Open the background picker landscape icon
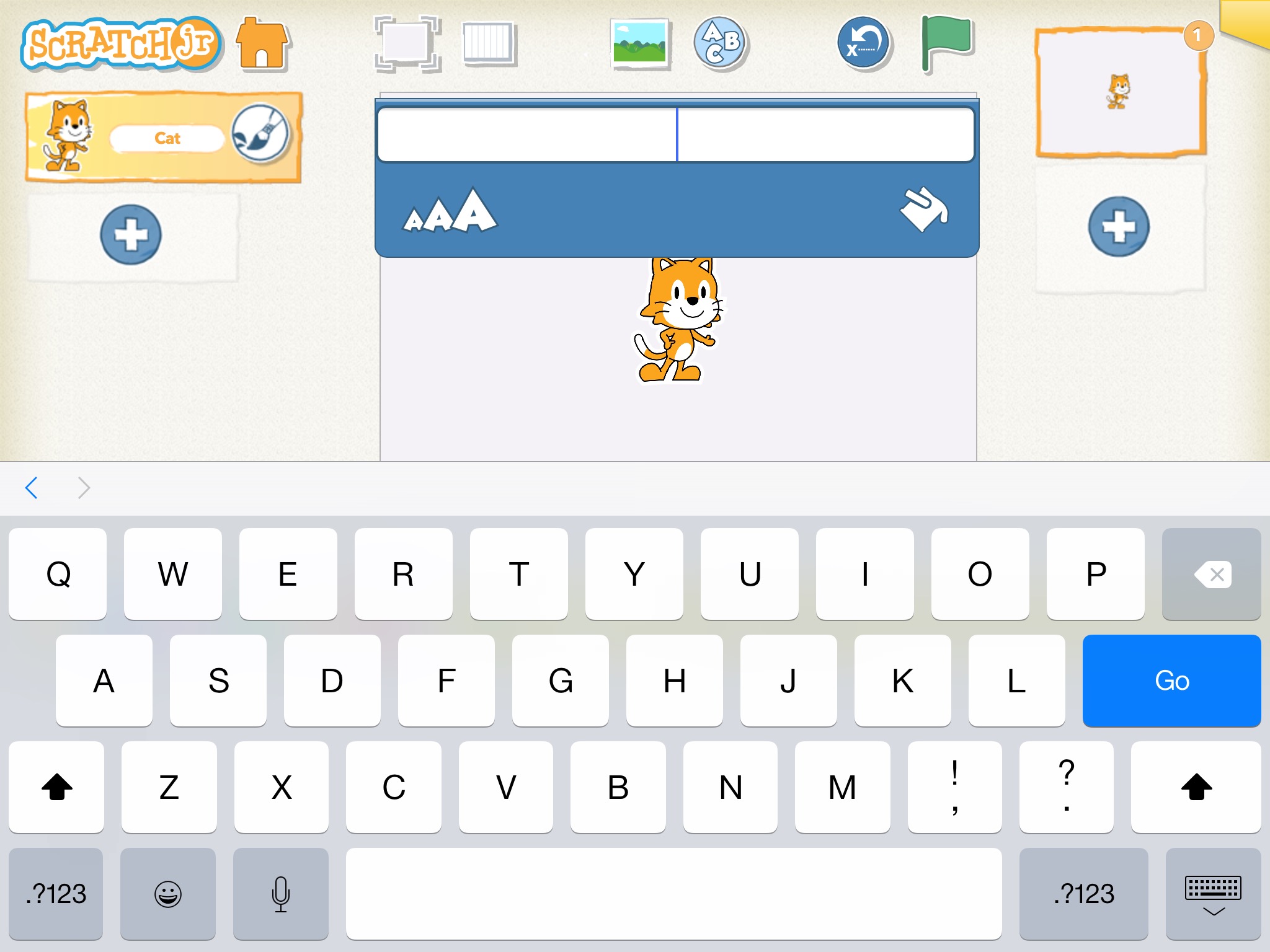1270x952 pixels. (640, 43)
